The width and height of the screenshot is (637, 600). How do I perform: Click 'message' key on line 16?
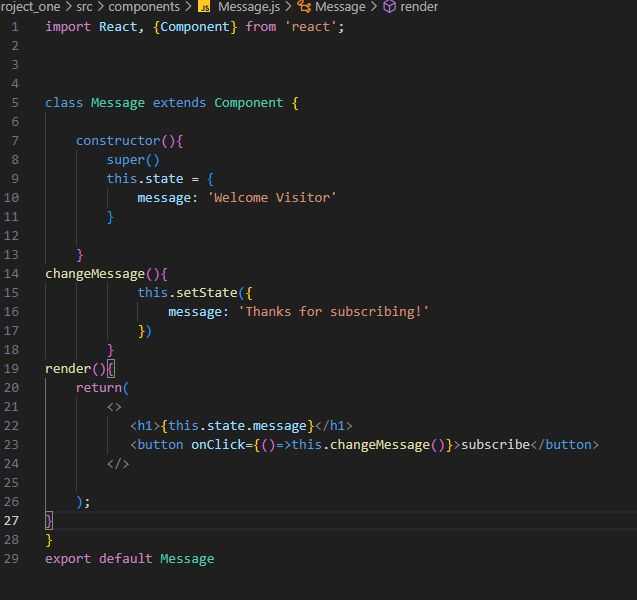(195, 312)
